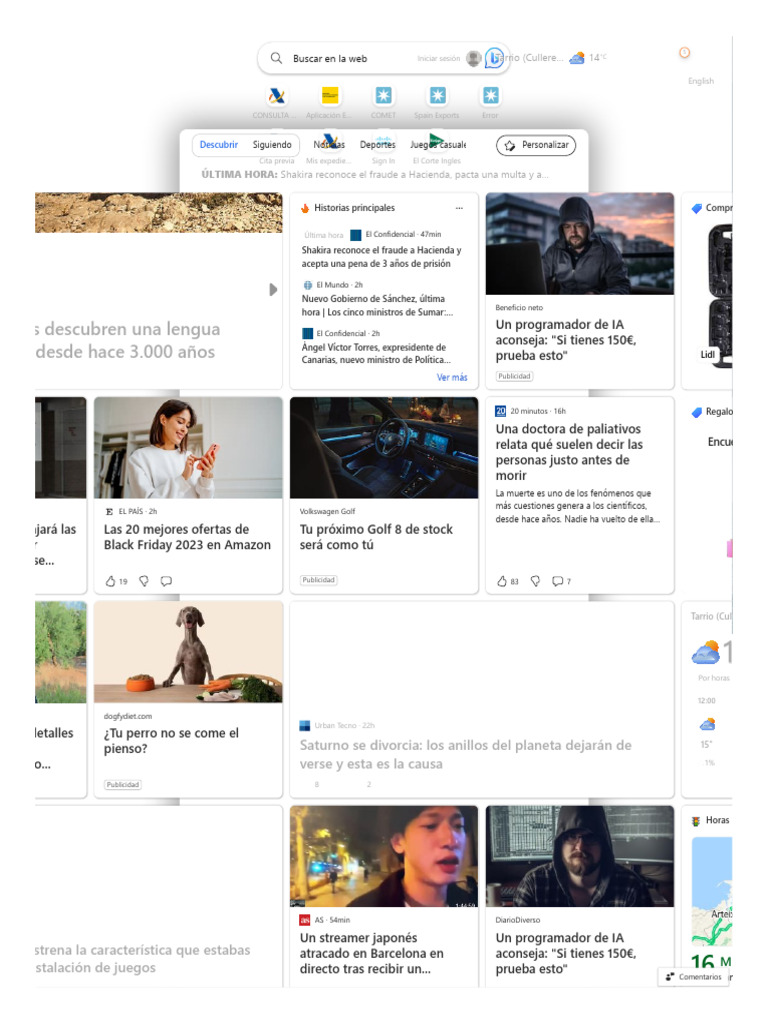Image resolution: width=768 pixels, height=1024 pixels.
Task: Open DiarioDiverso programador de IA headline
Action: click(566, 954)
